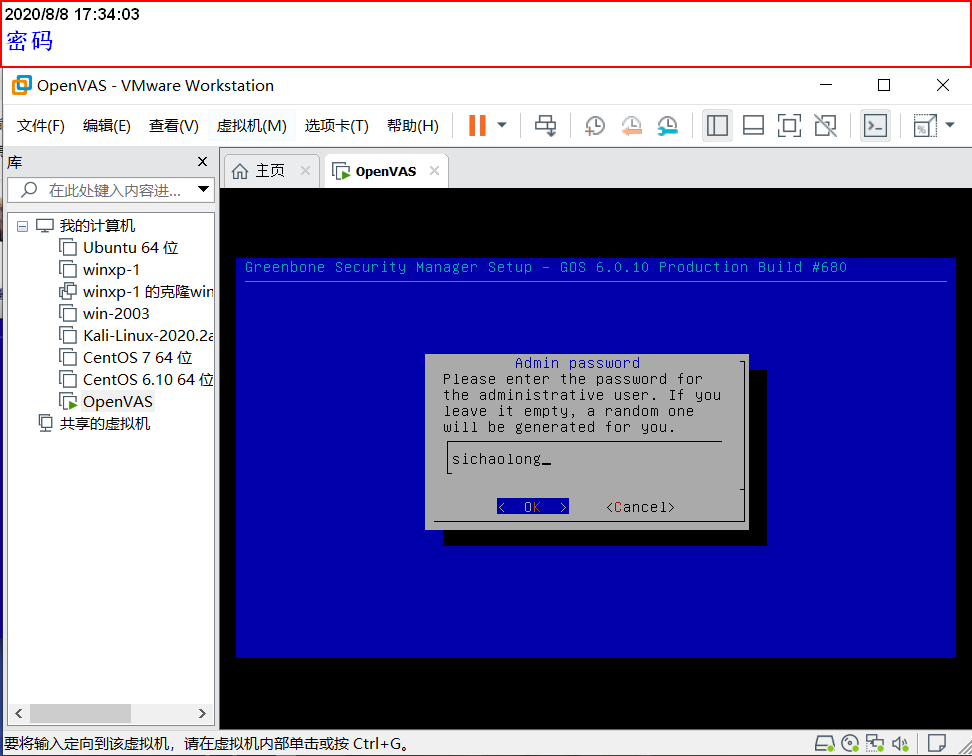Click the send Ctrl+Alt+Del icon

(x=546, y=125)
